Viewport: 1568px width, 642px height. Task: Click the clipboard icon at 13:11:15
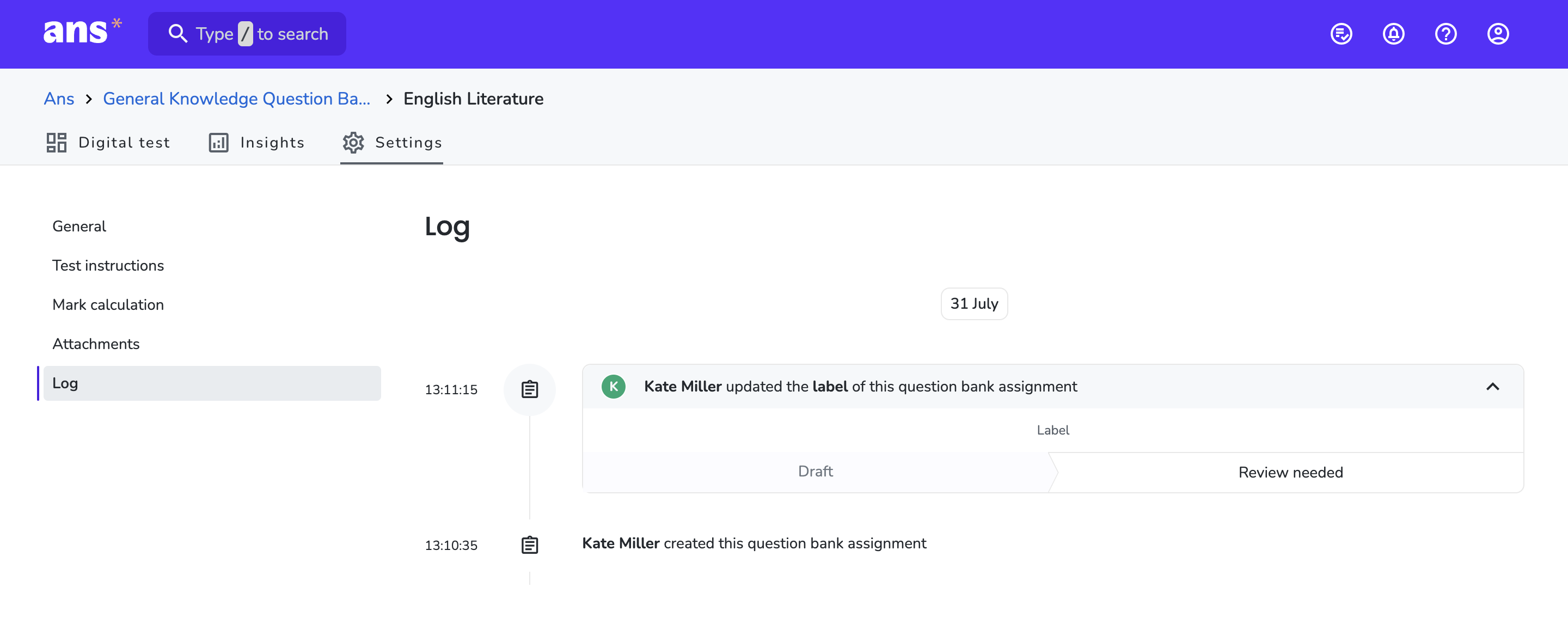click(x=530, y=389)
